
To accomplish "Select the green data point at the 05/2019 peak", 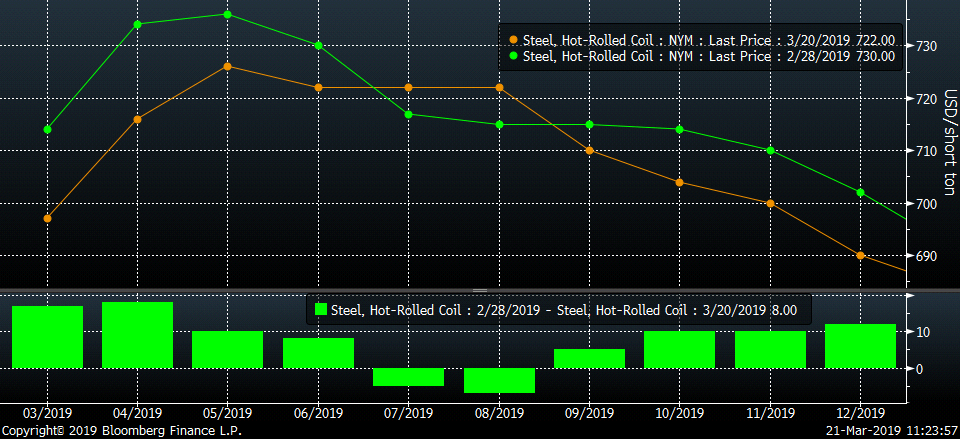I will [x=227, y=14].
